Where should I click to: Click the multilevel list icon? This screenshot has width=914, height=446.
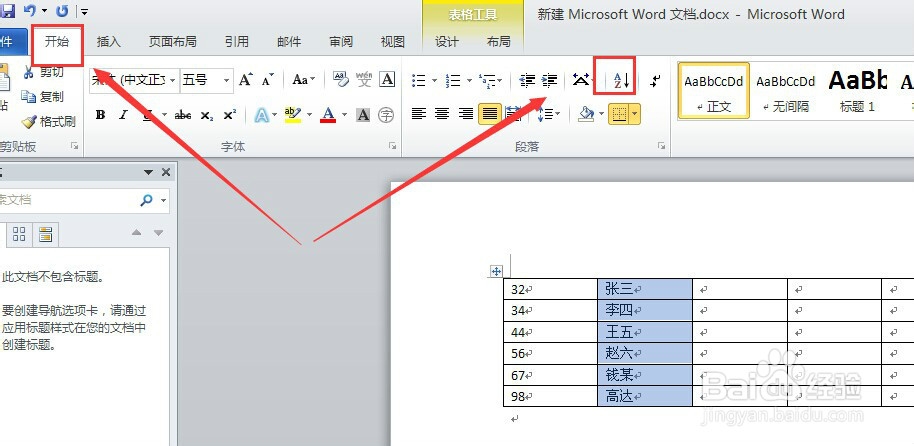coord(487,80)
